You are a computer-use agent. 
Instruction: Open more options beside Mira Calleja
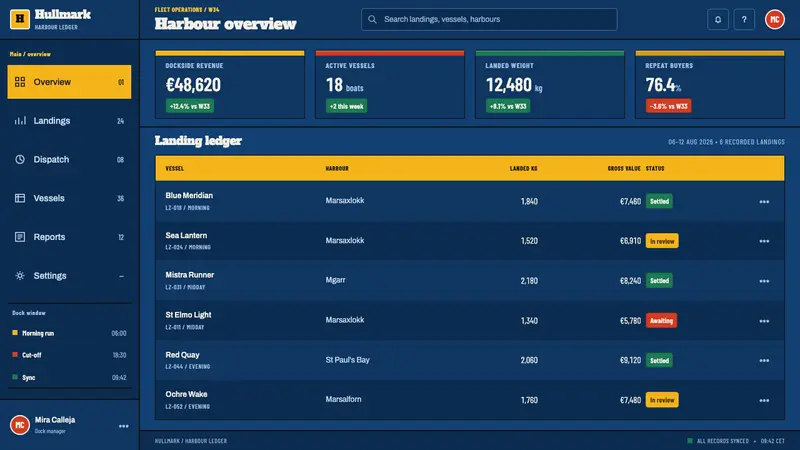123,426
